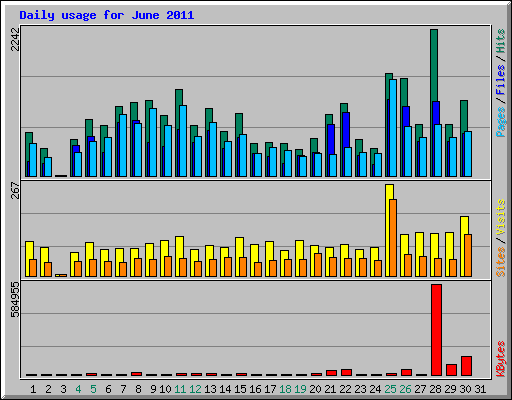Click day label 30 on the x-axis
The image size is (512, 400).
tap(465, 389)
